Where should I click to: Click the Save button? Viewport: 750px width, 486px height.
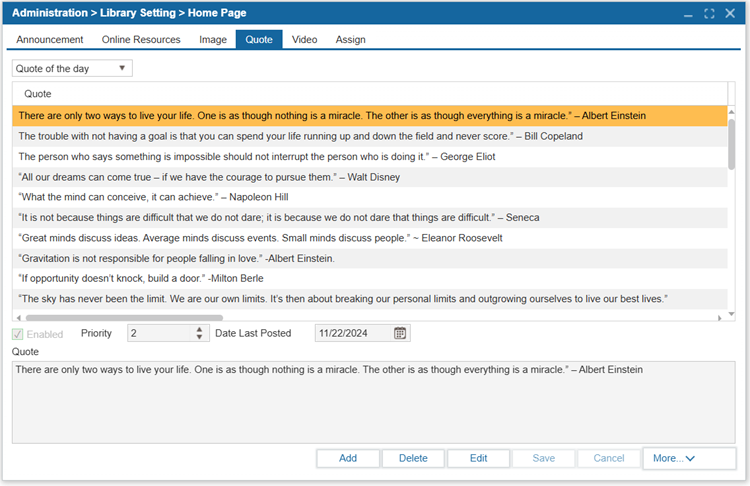pyautogui.click(x=544, y=458)
